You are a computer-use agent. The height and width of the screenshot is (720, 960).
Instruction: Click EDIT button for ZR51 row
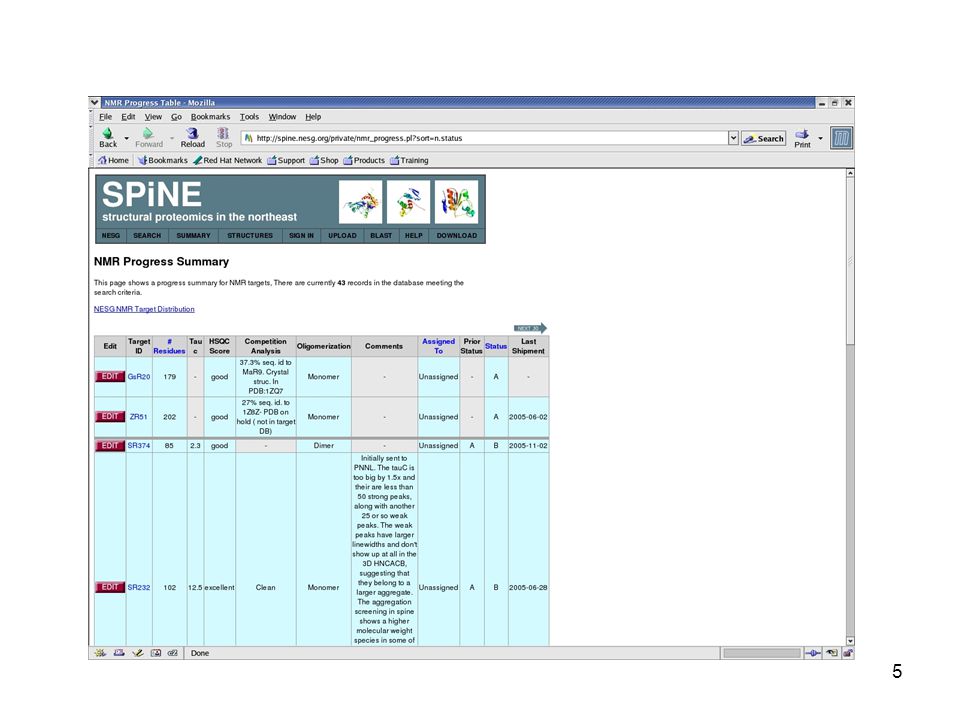pos(110,416)
